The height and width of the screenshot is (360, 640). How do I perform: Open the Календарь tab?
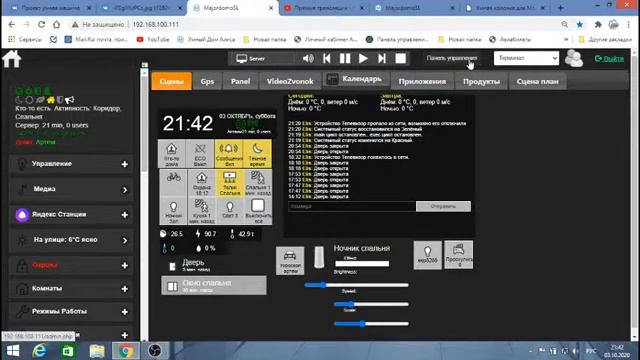356,79
